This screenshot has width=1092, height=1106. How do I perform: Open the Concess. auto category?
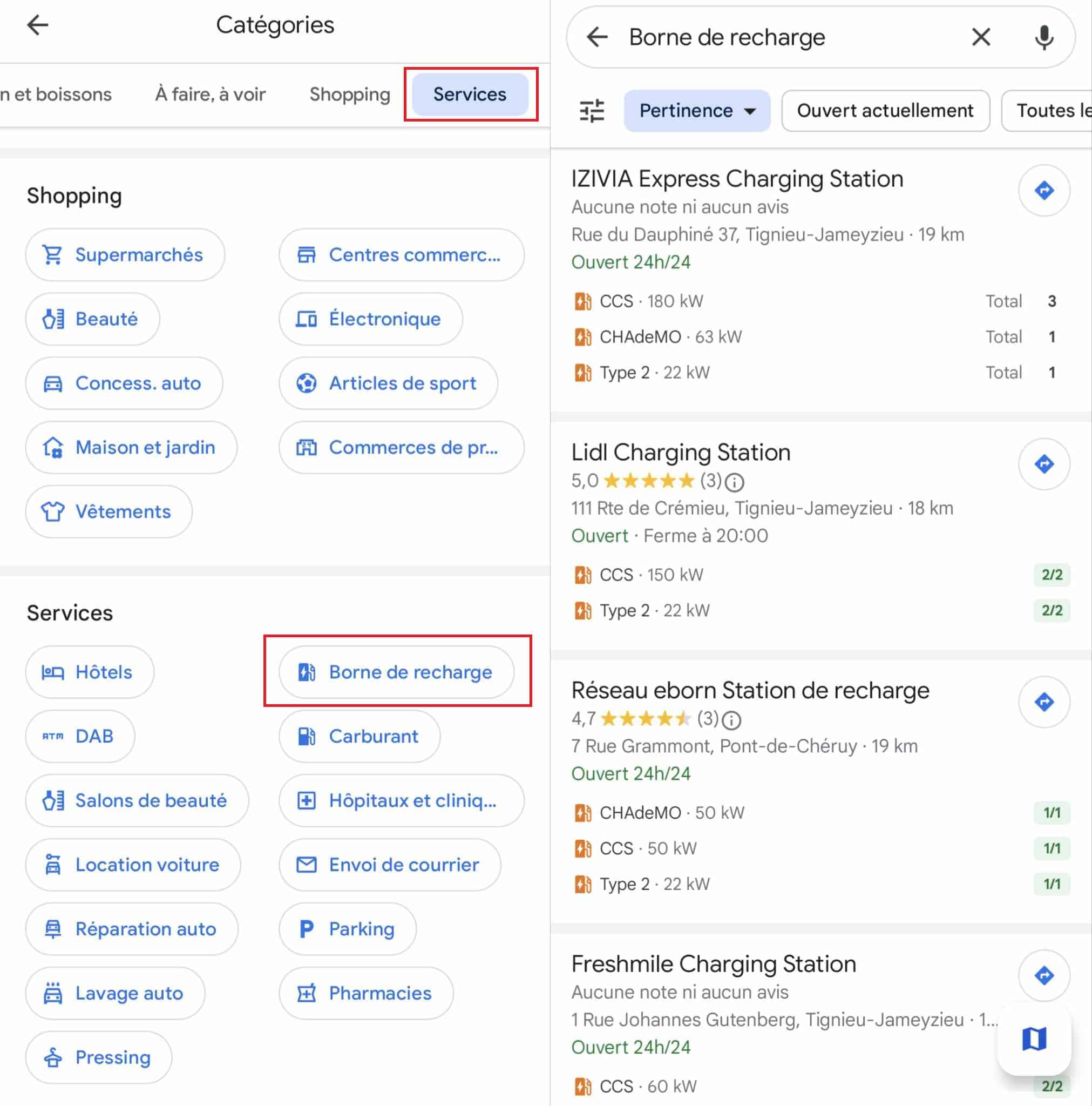124,383
